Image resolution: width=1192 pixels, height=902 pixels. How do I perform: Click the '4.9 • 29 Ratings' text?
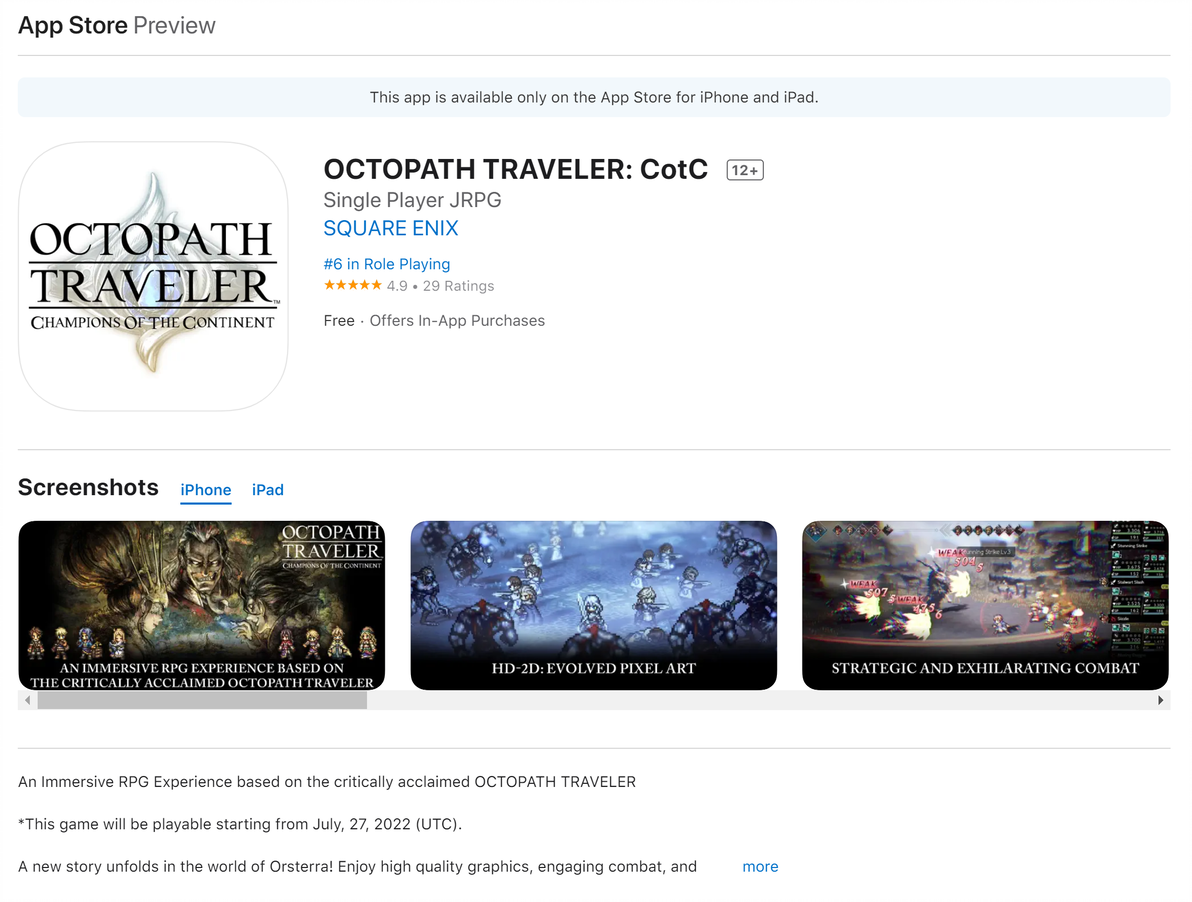click(x=440, y=286)
